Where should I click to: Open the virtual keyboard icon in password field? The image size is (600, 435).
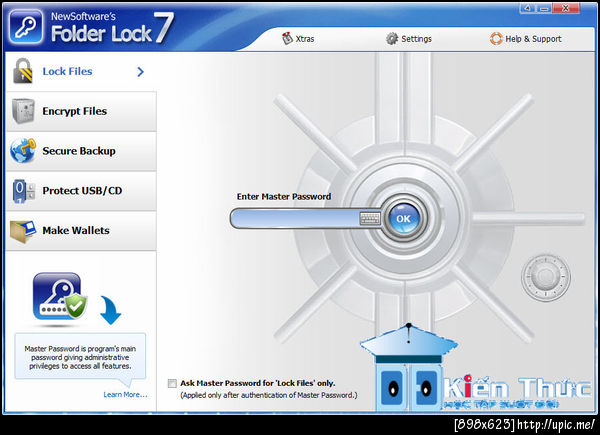click(370, 218)
